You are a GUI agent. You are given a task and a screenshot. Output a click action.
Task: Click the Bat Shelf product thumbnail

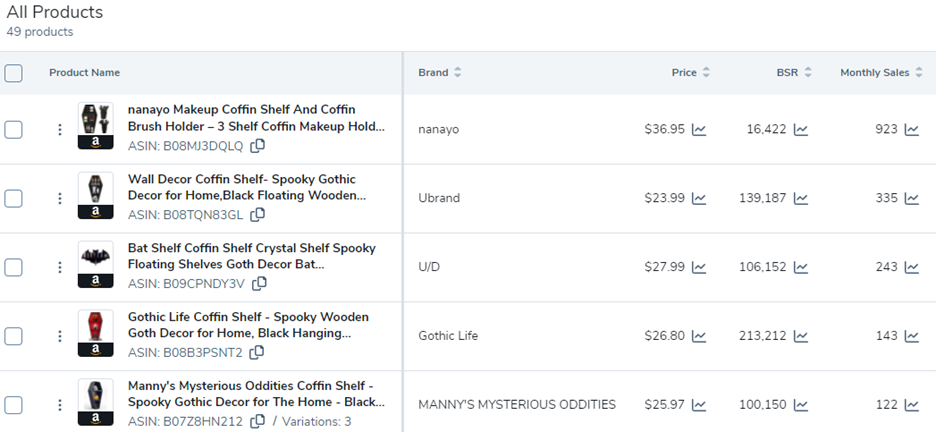click(x=96, y=264)
